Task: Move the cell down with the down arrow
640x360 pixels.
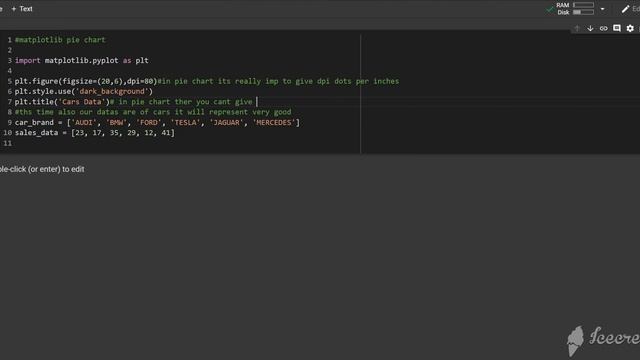Action: click(x=590, y=28)
